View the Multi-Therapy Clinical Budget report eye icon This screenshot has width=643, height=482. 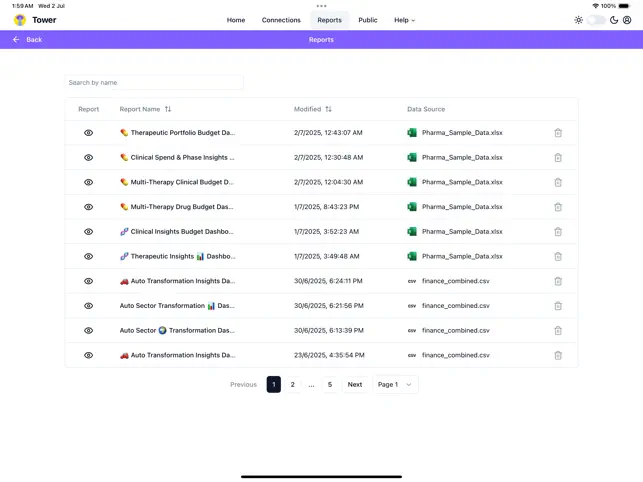click(88, 182)
